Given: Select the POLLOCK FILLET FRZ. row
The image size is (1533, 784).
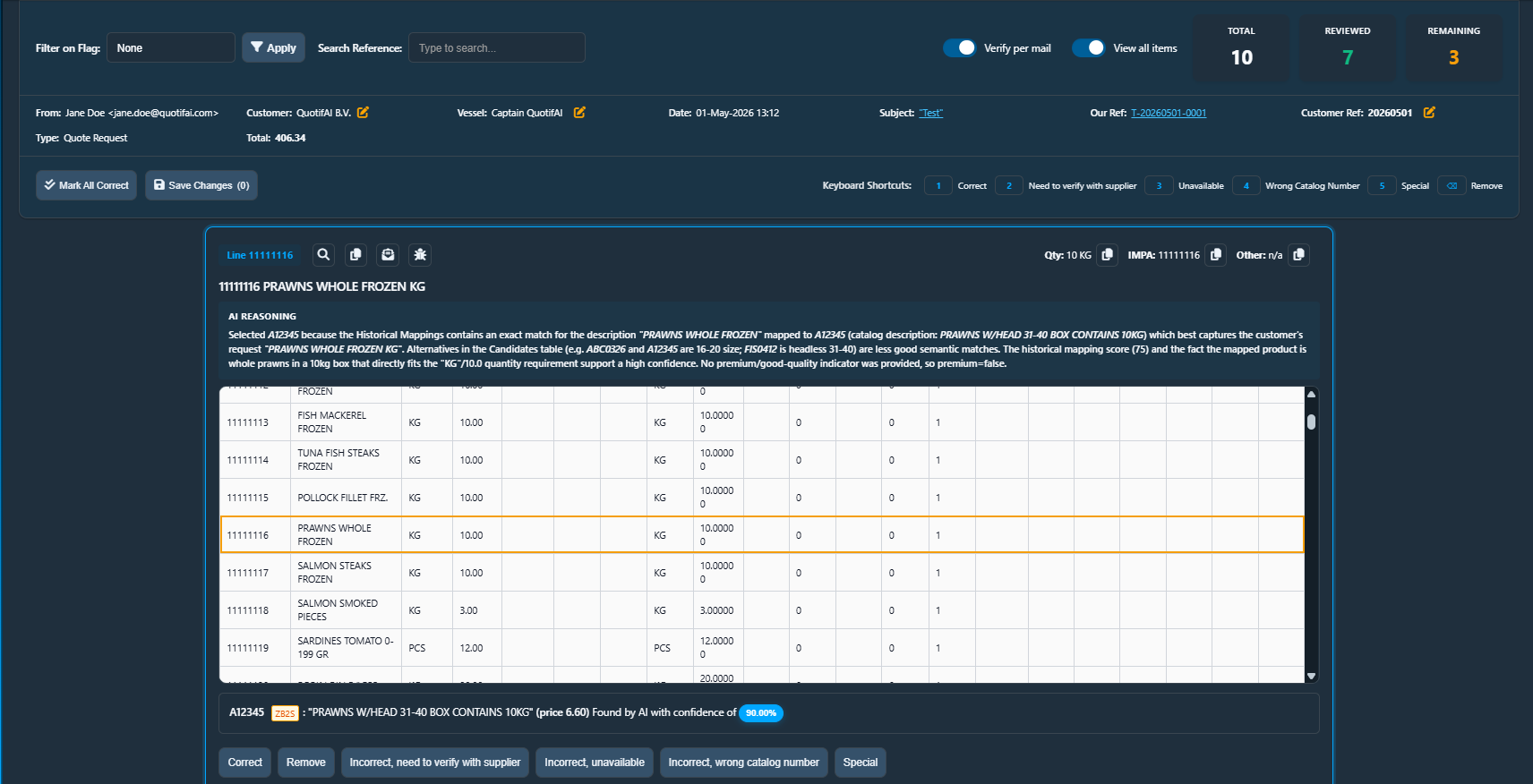Looking at the screenshot, I should [x=761, y=498].
